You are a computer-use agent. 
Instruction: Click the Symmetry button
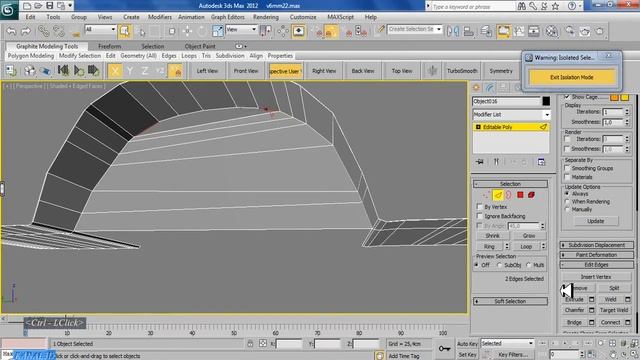(x=501, y=71)
